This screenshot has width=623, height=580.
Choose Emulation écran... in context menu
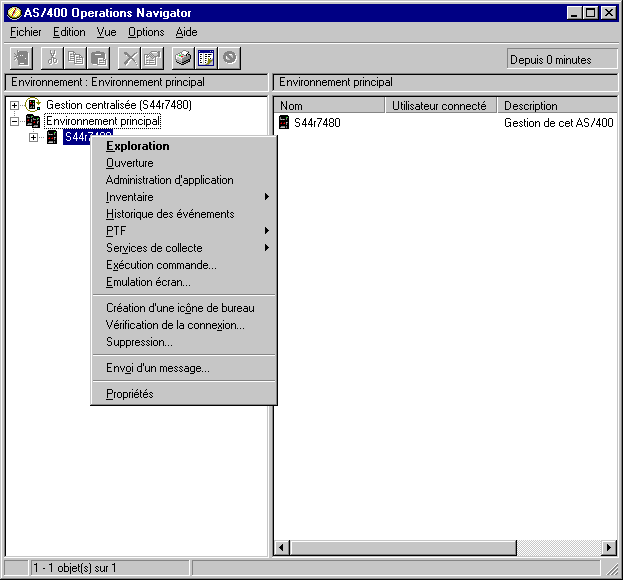pyautogui.click(x=184, y=282)
